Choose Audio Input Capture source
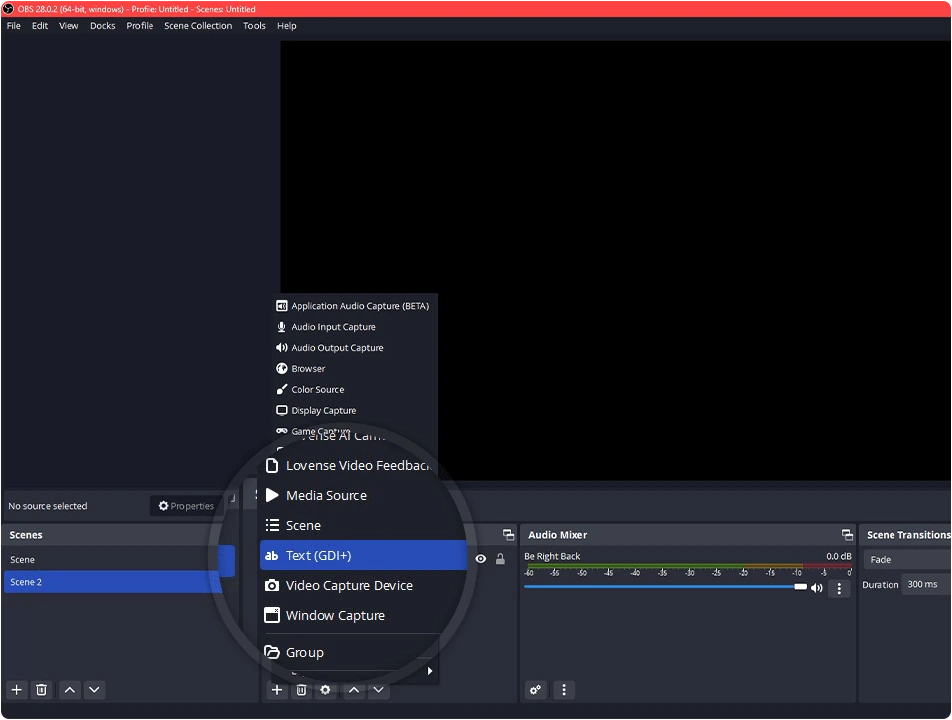This screenshot has height=720, width=952. coord(355,327)
